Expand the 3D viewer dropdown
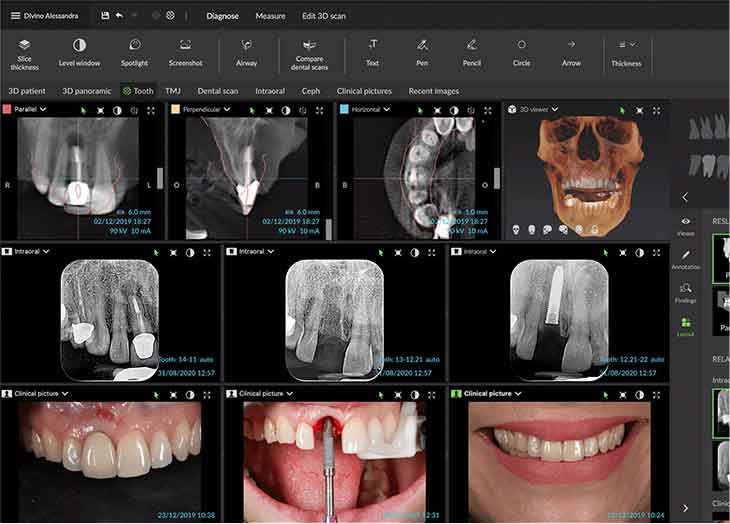The width and height of the screenshot is (730, 524). [554, 110]
